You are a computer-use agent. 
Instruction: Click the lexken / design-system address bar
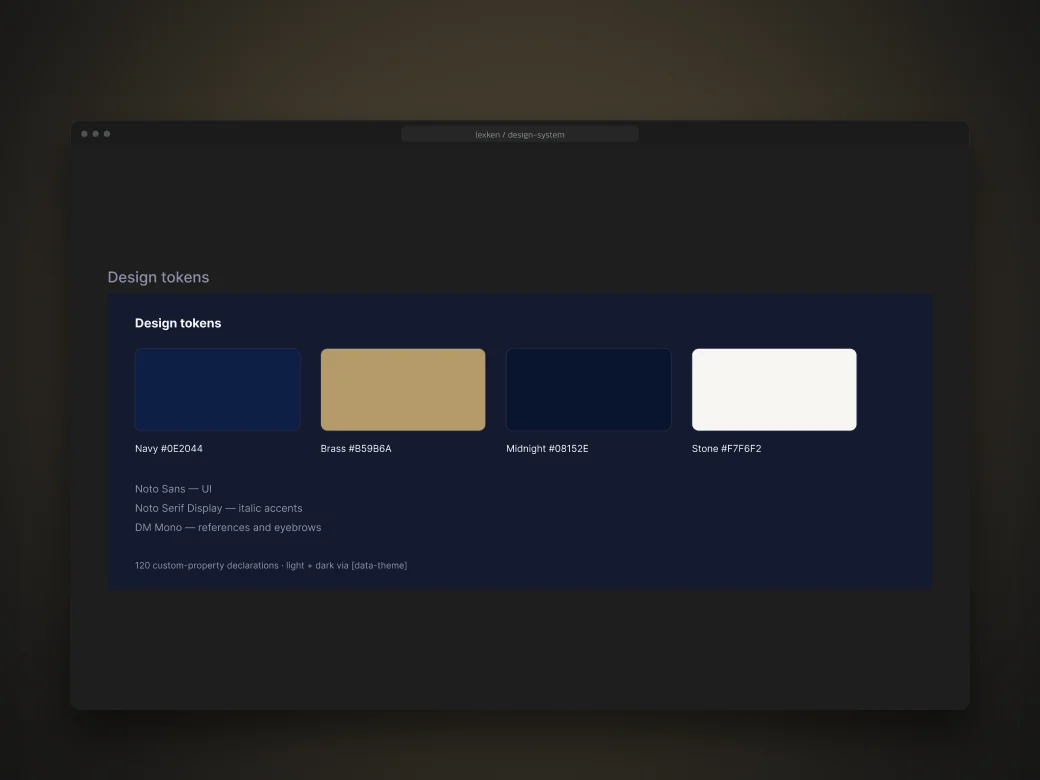(x=520, y=134)
